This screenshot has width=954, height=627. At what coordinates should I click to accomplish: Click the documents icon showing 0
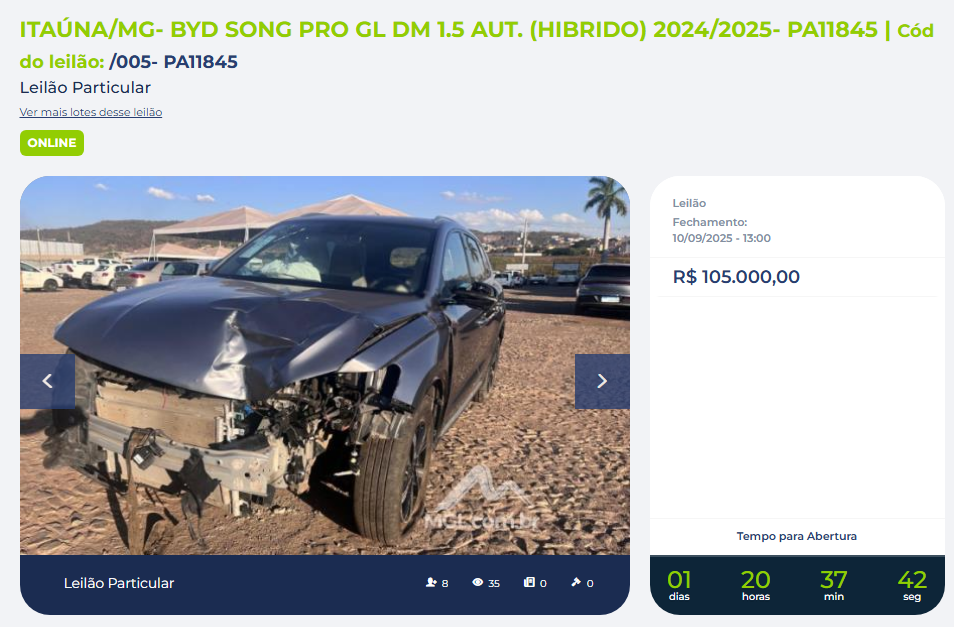point(529,583)
